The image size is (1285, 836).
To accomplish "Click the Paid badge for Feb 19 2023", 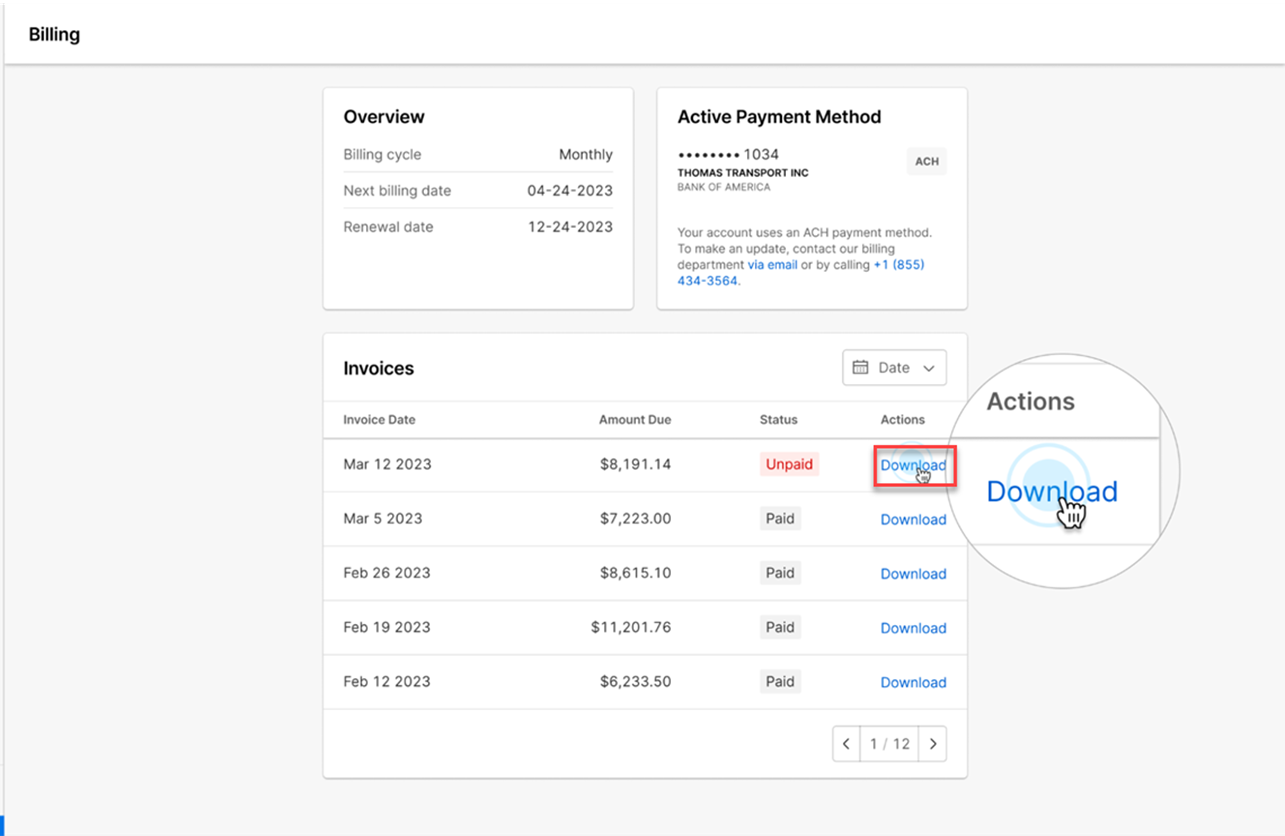I will 780,627.
